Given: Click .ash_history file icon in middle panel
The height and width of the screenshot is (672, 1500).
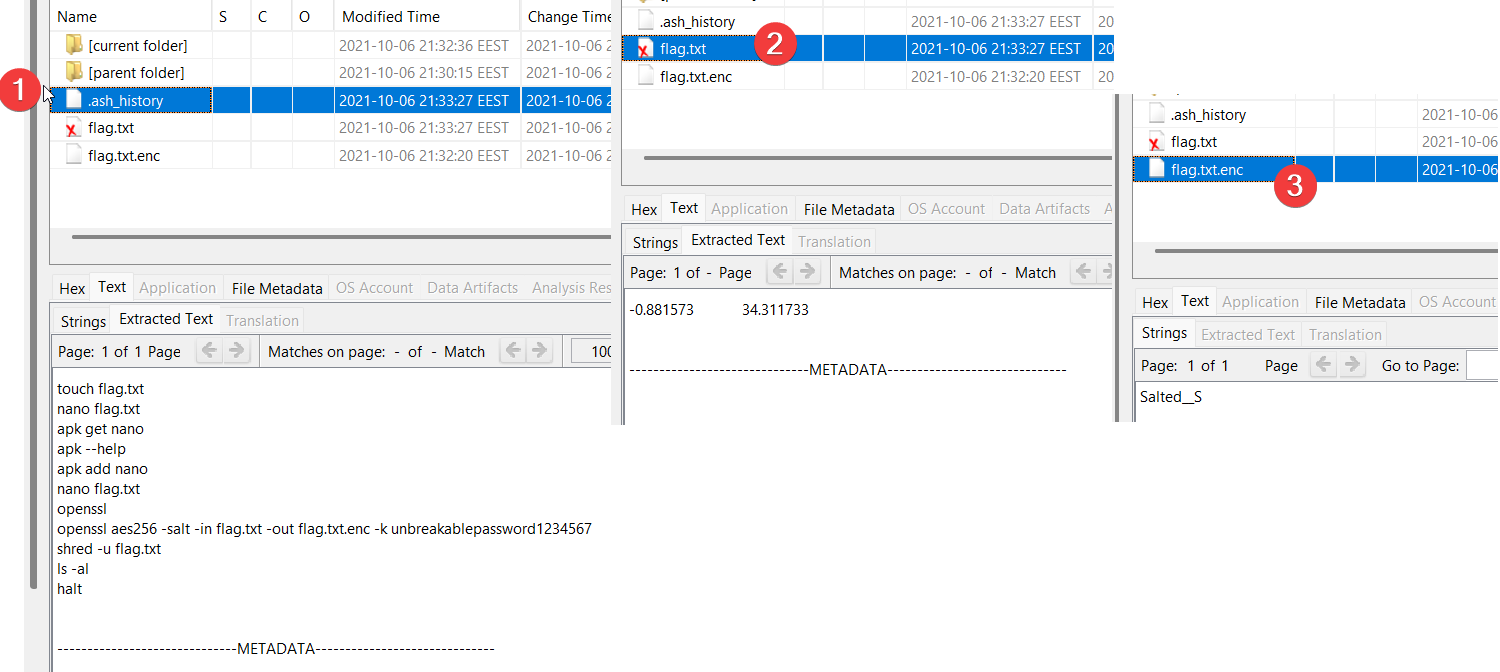Looking at the screenshot, I should click(x=645, y=21).
